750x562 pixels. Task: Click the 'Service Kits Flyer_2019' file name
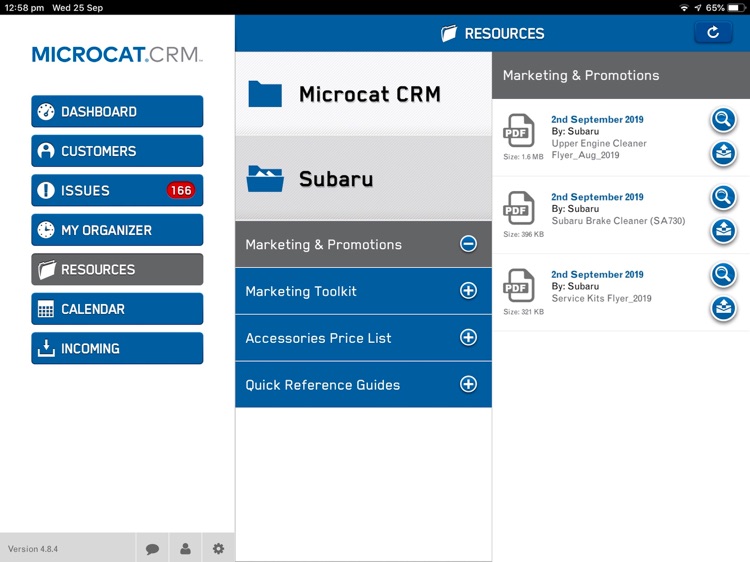601,298
